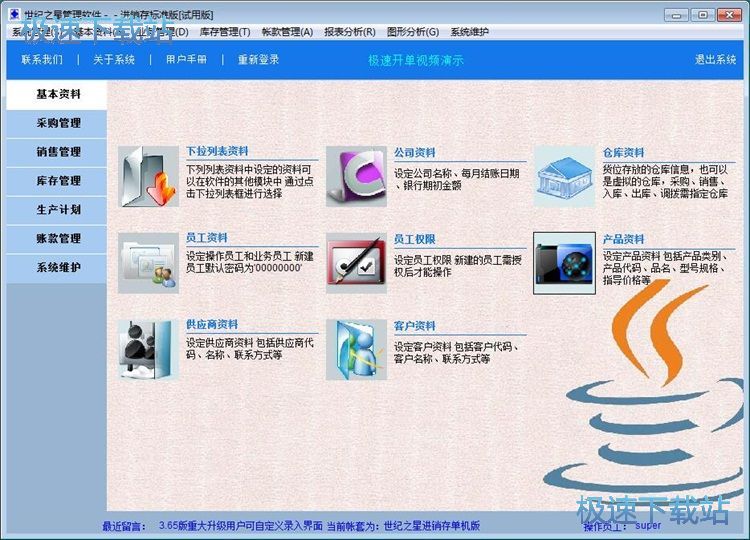Open 极速开单视频演示 video demo link
Screen dimensions: 750x540
click(x=416, y=61)
